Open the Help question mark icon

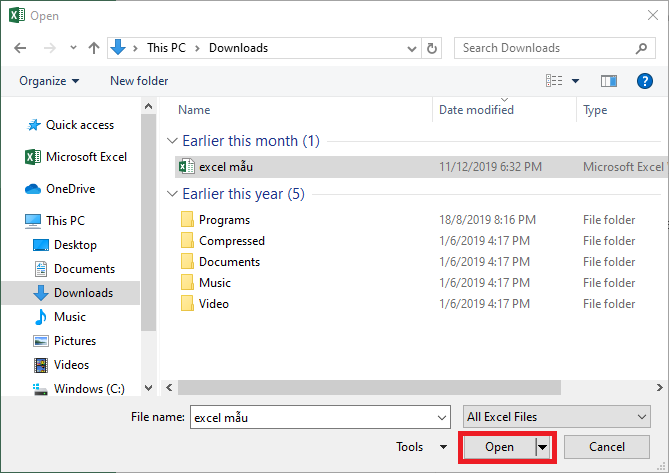[x=644, y=81]
